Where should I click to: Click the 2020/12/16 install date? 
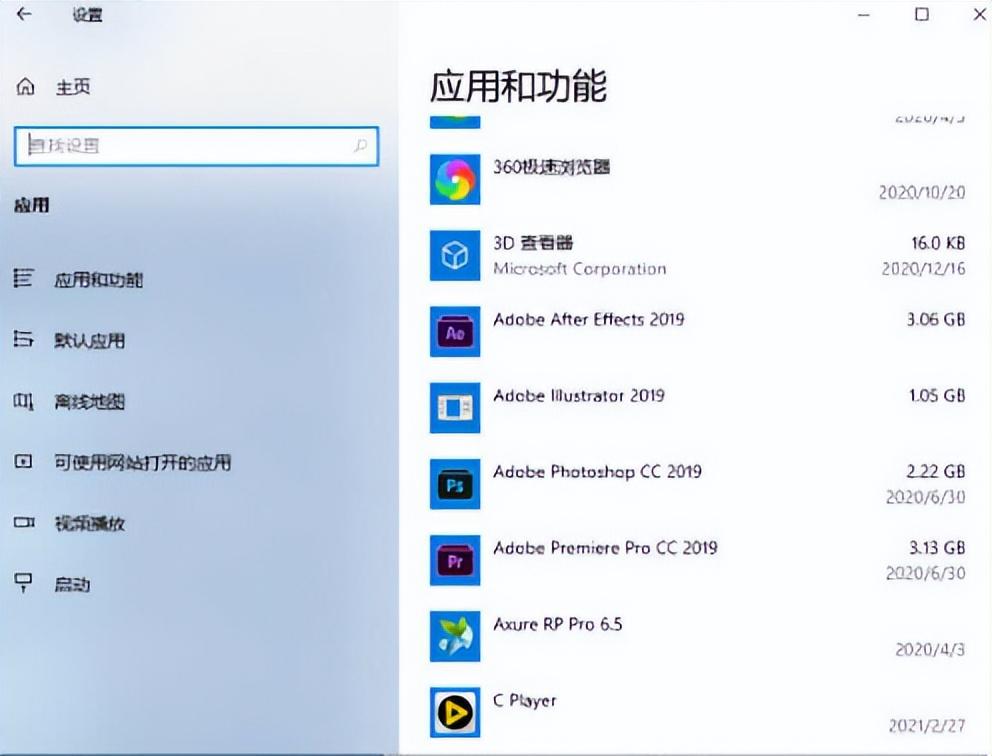923,269
